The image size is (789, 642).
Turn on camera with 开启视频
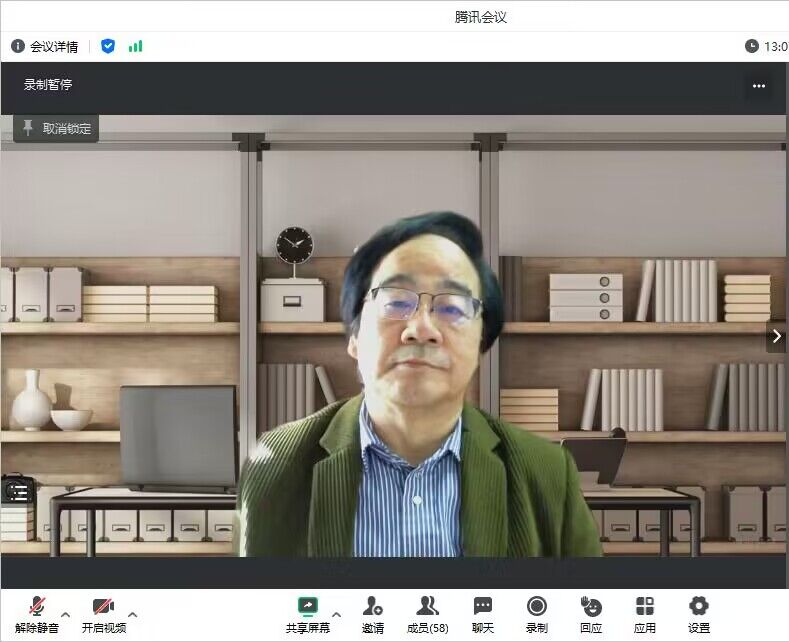[x=103, y=613]
